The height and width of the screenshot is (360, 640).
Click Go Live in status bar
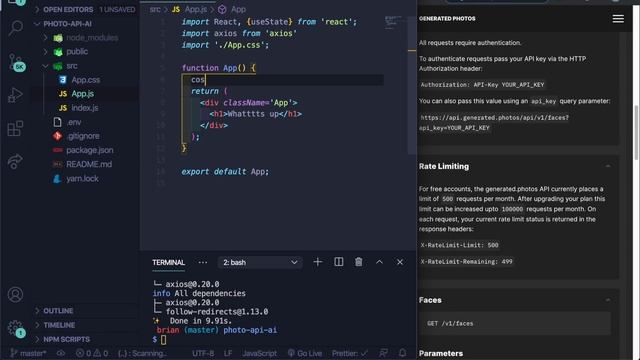point(304,353)
